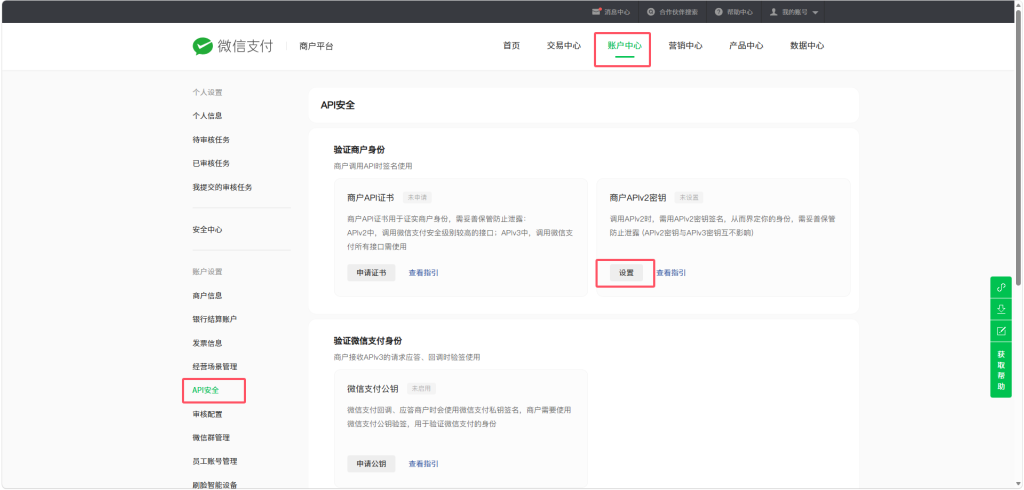The height and width of the screenshot is (490, 1024).
Task: Open 审核配置 in the sidebar
Action: coord(207,414)
